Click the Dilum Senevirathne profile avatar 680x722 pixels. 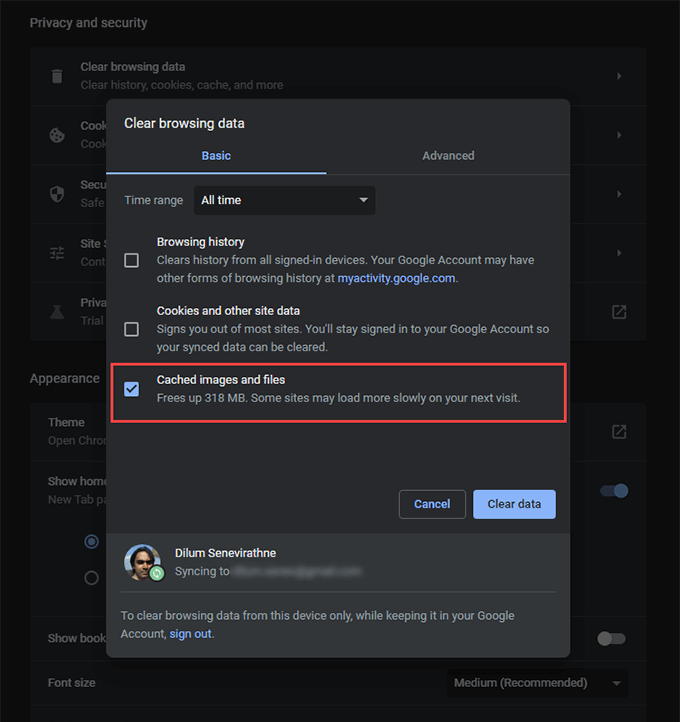coord(143,563)
